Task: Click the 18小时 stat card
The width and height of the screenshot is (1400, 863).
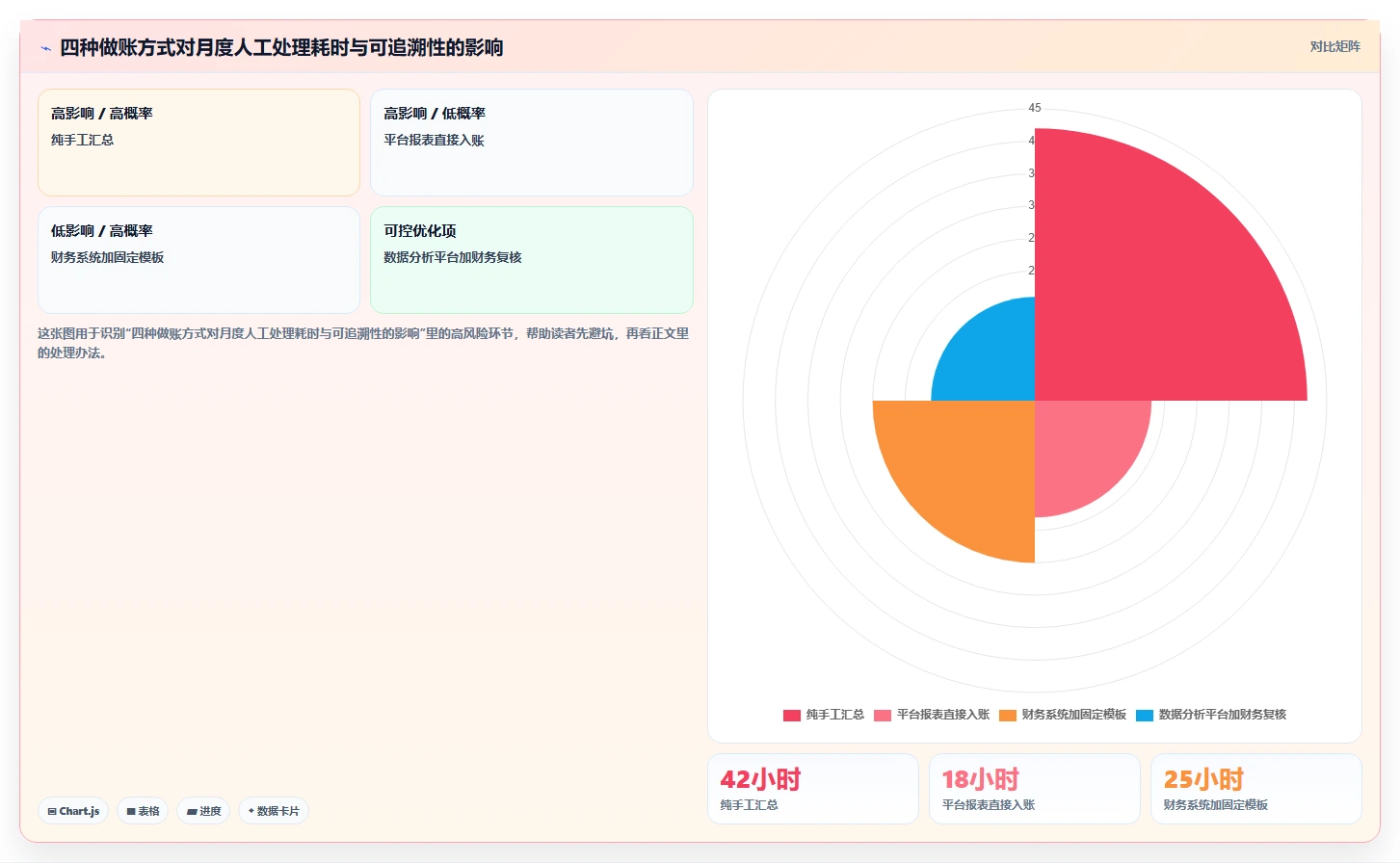Action: point(1035,789)
